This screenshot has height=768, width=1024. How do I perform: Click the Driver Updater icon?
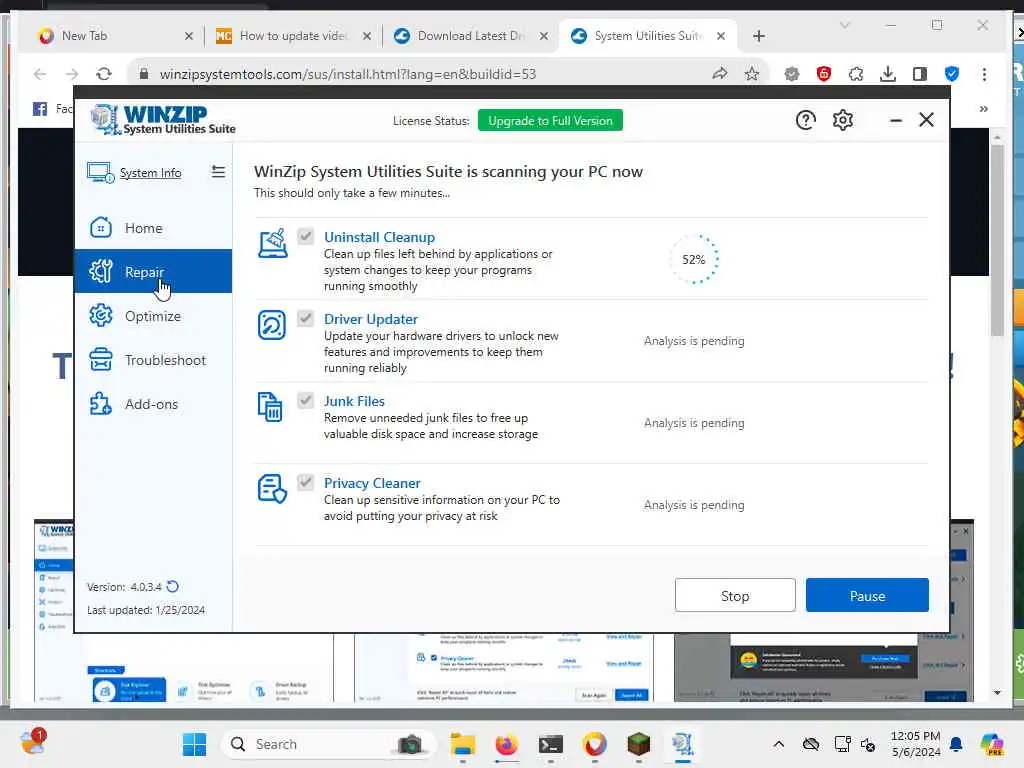tap(272, 325)
